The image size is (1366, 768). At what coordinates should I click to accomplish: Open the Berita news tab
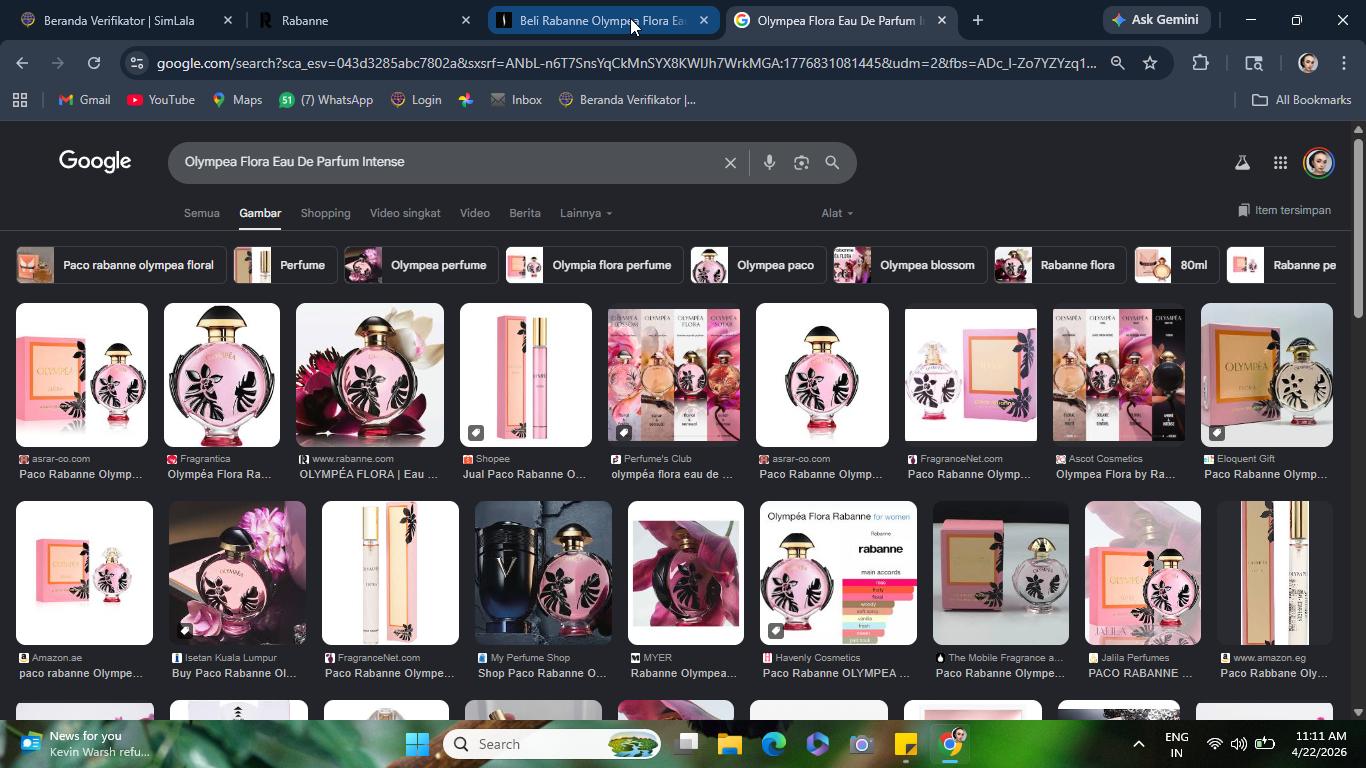pos(524,213)
